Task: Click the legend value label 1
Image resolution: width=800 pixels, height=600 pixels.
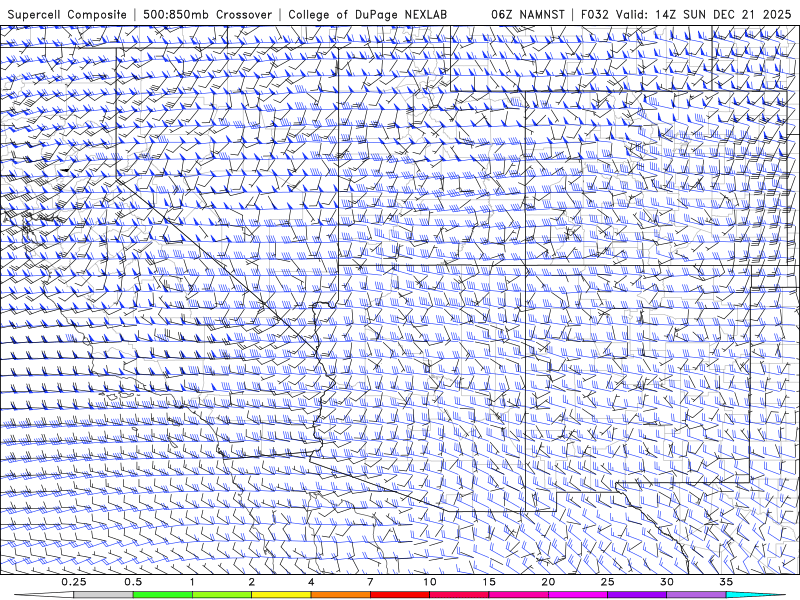Action: tap(192, 582)
